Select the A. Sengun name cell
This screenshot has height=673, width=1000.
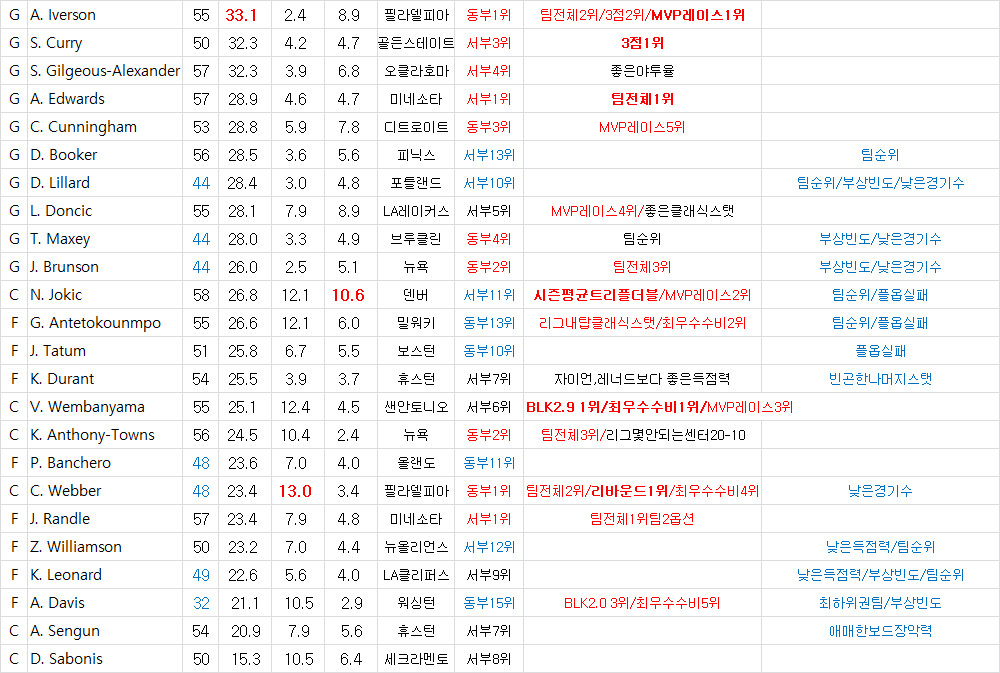click(x=105, y=632)
